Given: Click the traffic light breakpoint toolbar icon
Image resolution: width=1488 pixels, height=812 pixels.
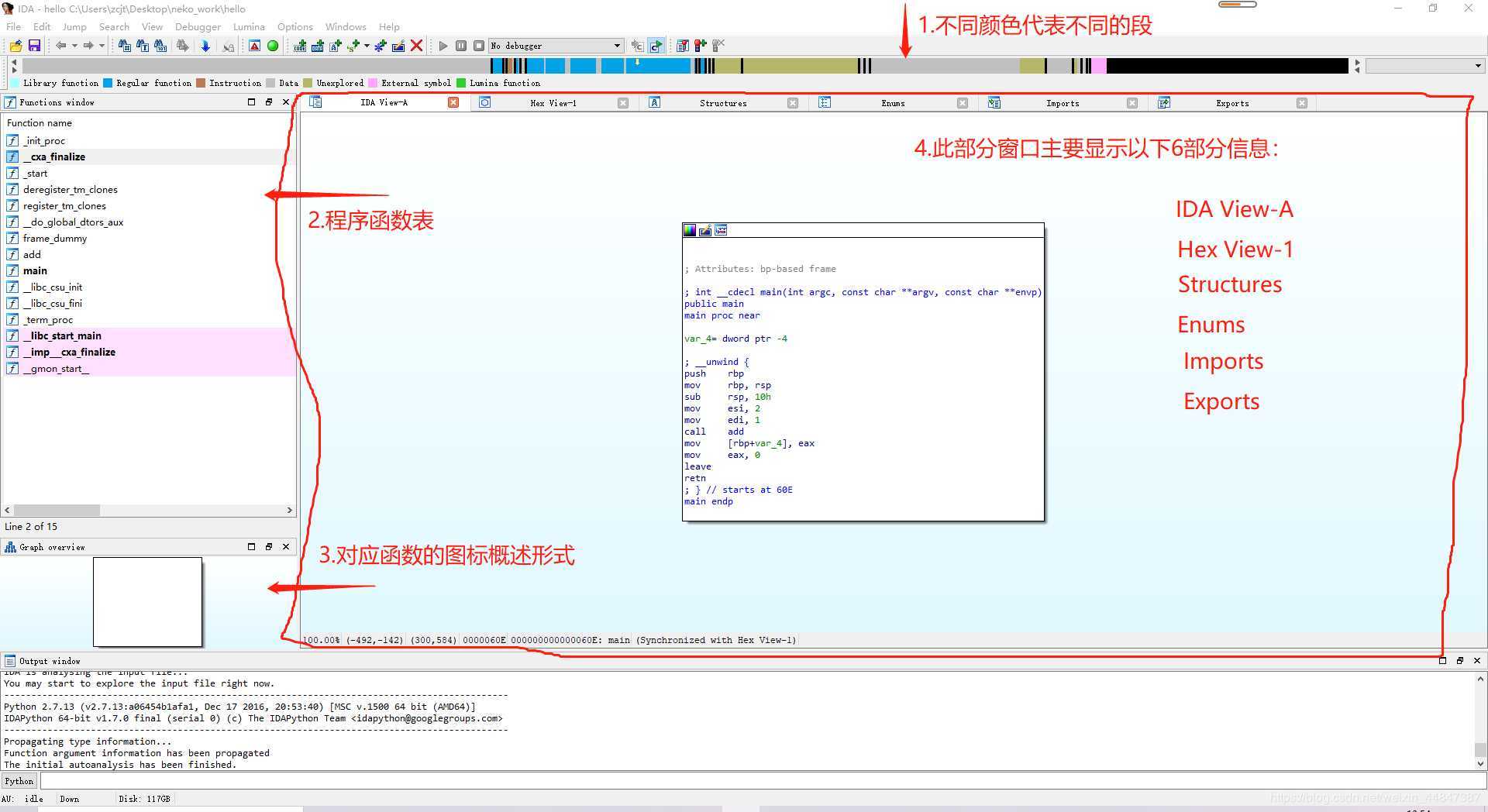Looking at the screenshot, I should [x=701, y=46].
